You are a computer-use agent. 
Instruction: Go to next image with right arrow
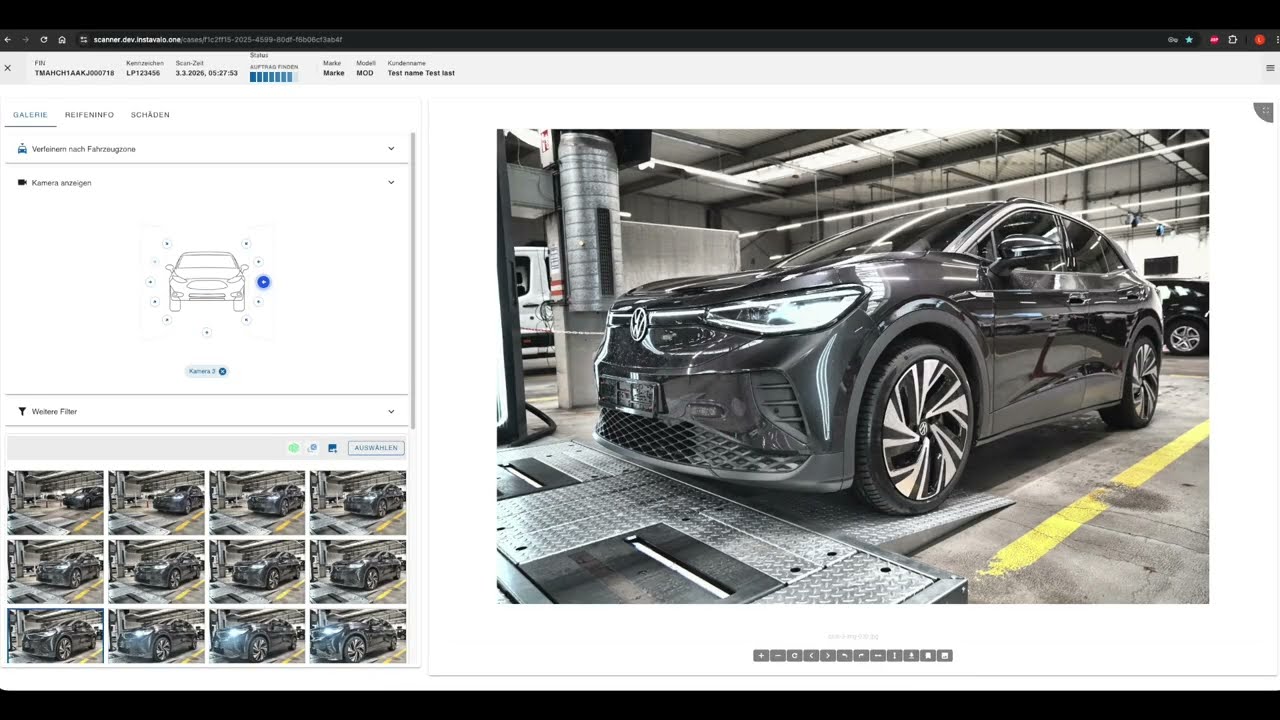[x=828, y=656]
